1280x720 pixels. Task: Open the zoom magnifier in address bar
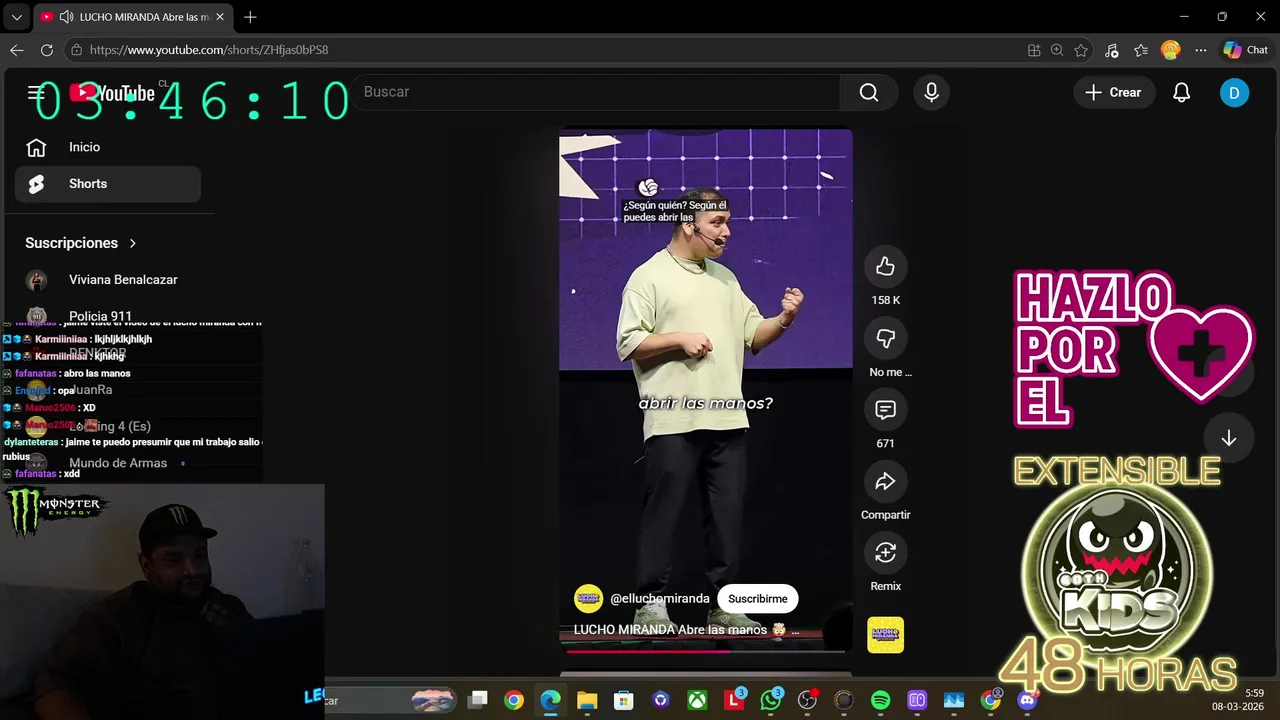[x=1057, y=50]
